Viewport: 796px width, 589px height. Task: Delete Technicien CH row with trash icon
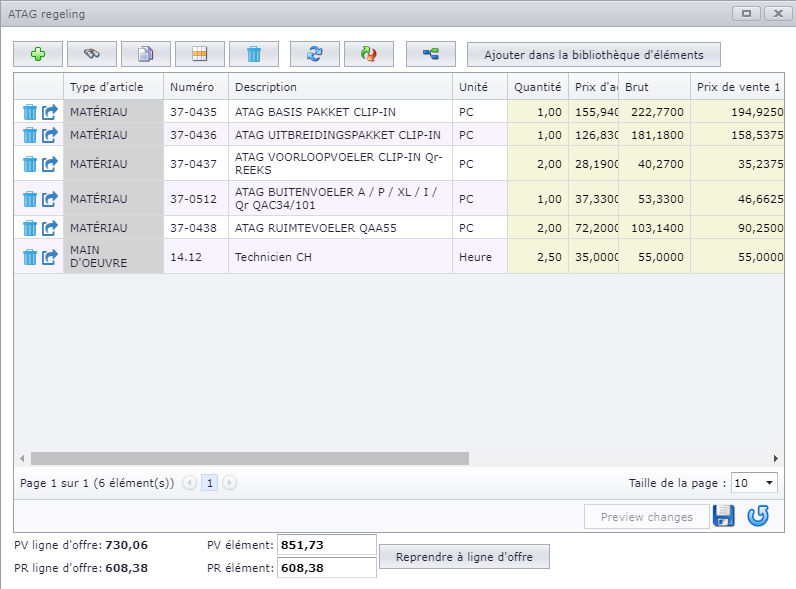[x=30, y=257]
